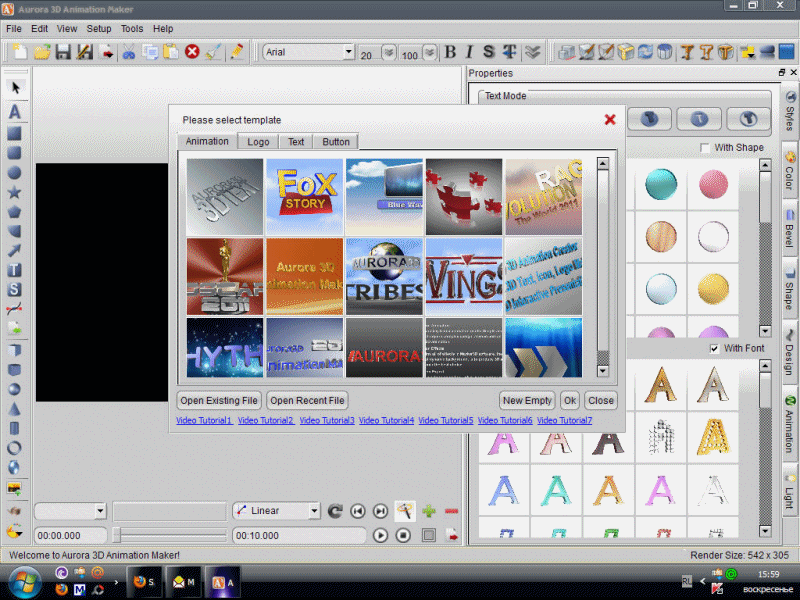Toggle Strikethrough S formatting icon

tap(489, 52)
